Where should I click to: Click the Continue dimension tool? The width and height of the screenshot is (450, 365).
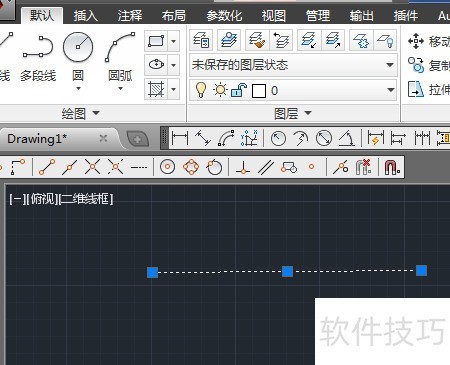(422, 138)
